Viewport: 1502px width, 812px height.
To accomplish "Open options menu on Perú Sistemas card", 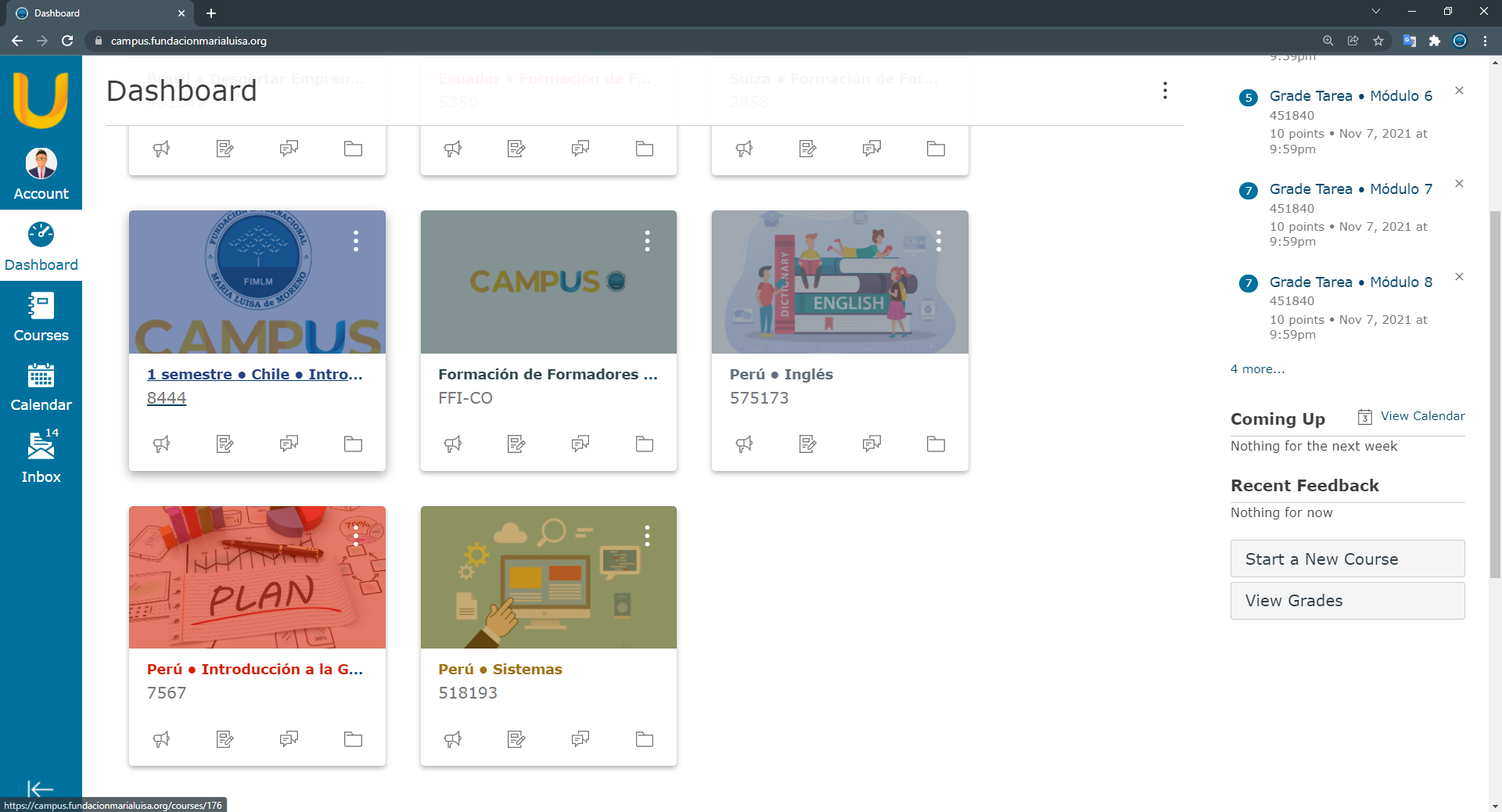I will [647, 536].
